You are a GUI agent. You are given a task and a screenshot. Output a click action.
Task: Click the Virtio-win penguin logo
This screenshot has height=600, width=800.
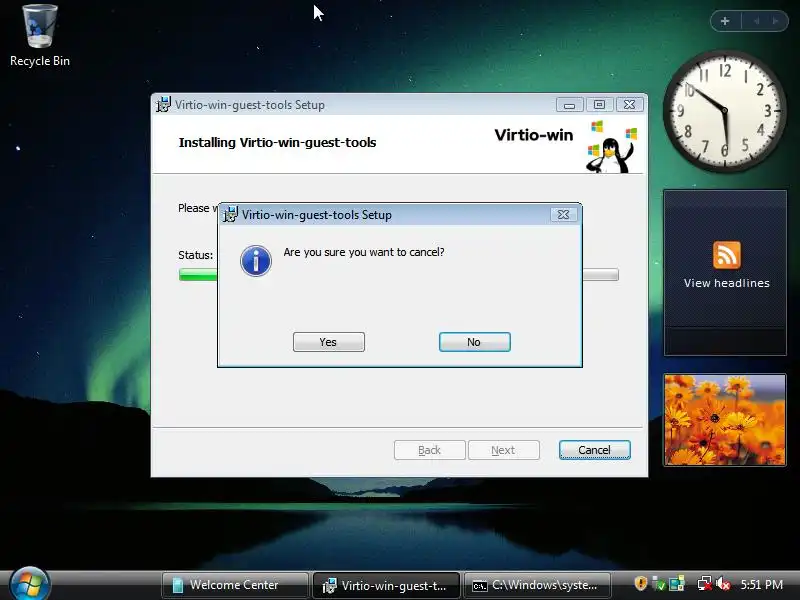pyautogui.click(x=611, y=147)
